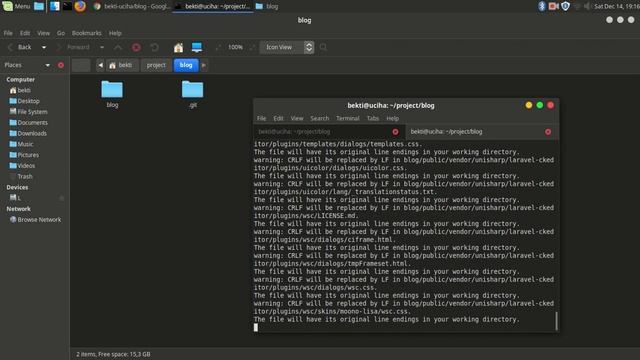Image resolution: width=640 pixels, height=360 pixels.
Task: Open Computer via the toolbar monitor icon
Action: [x=197, y=47]
